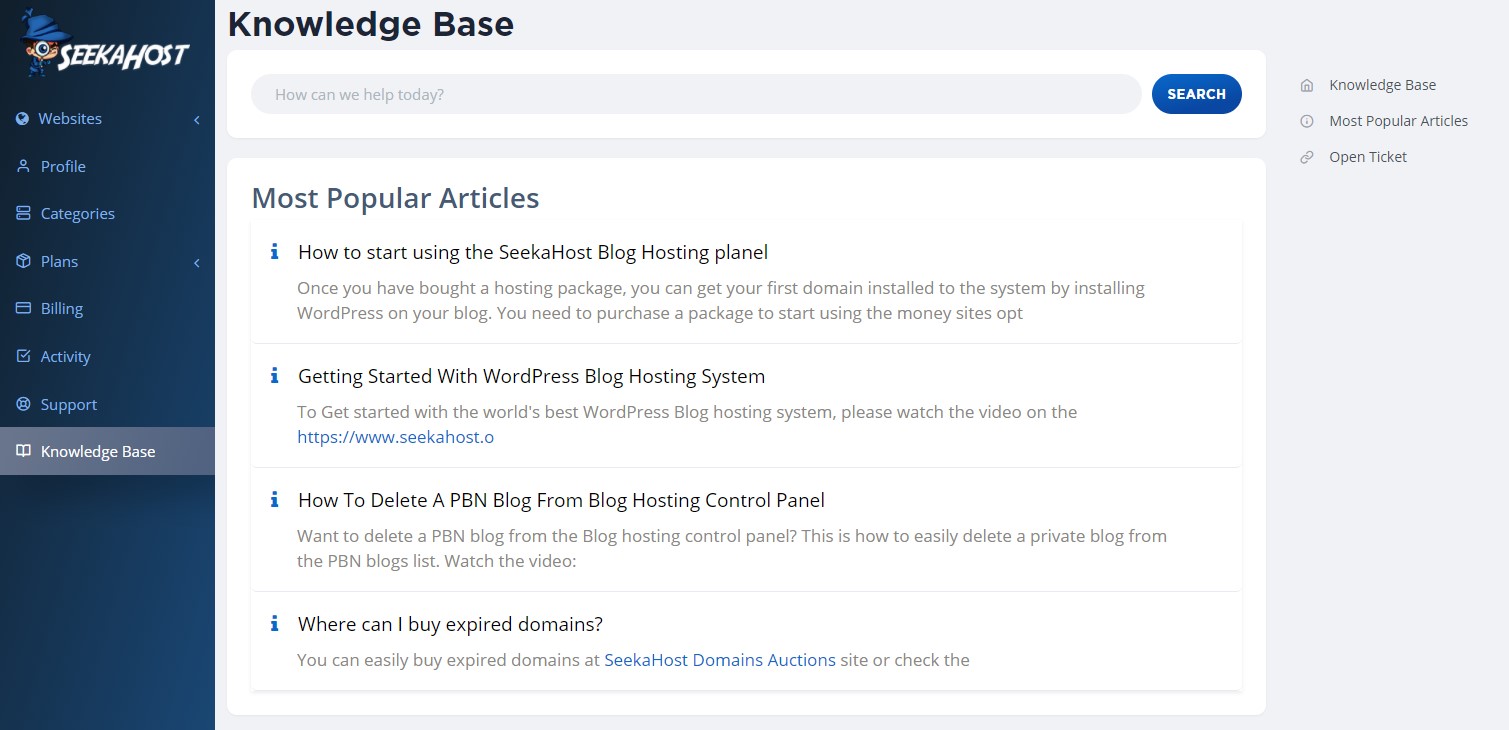The image size is (1509, 730).
Task: Open 'Getting Started With WordPress Blog Hosting System' article
Action: [531, 376]
